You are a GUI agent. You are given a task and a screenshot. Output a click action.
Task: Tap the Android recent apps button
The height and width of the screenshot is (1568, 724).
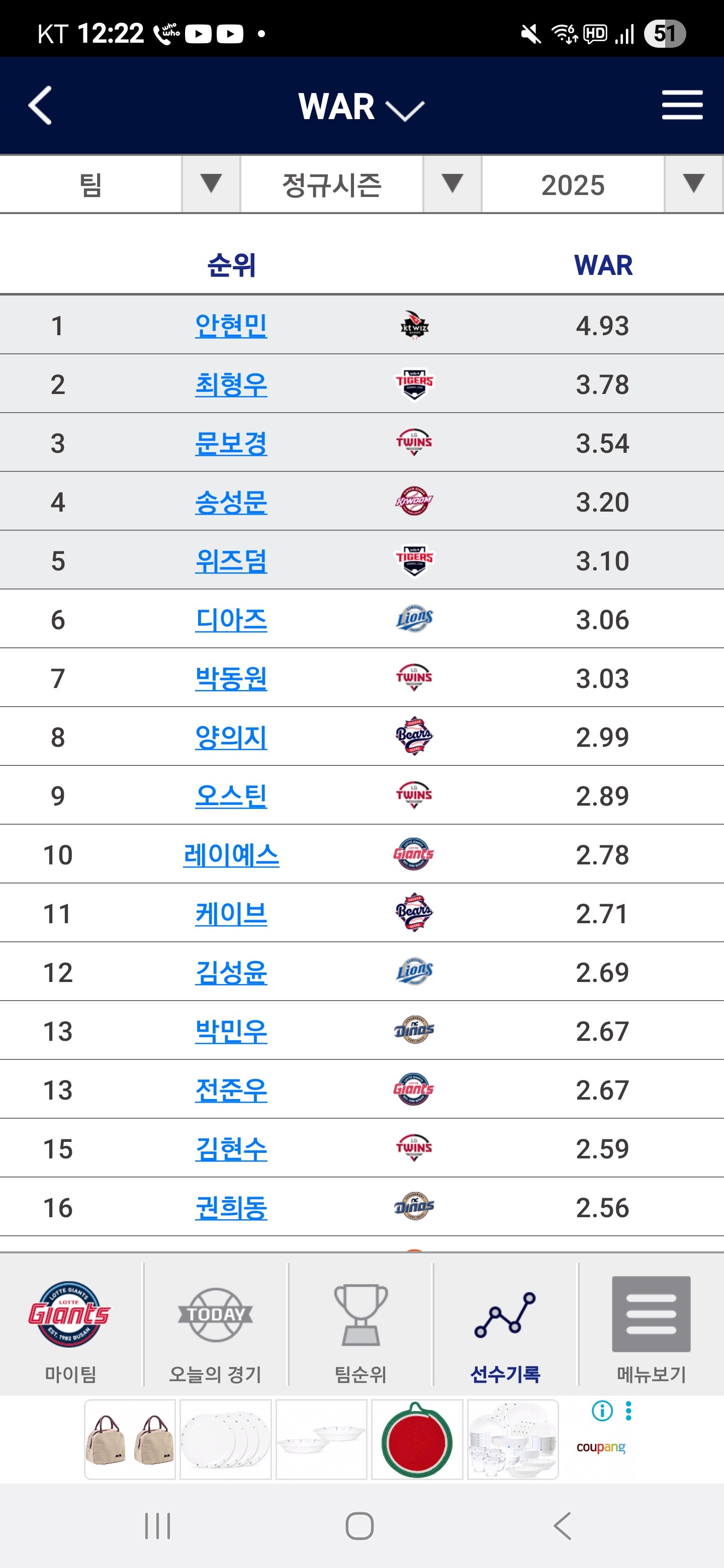(158, 1525)
